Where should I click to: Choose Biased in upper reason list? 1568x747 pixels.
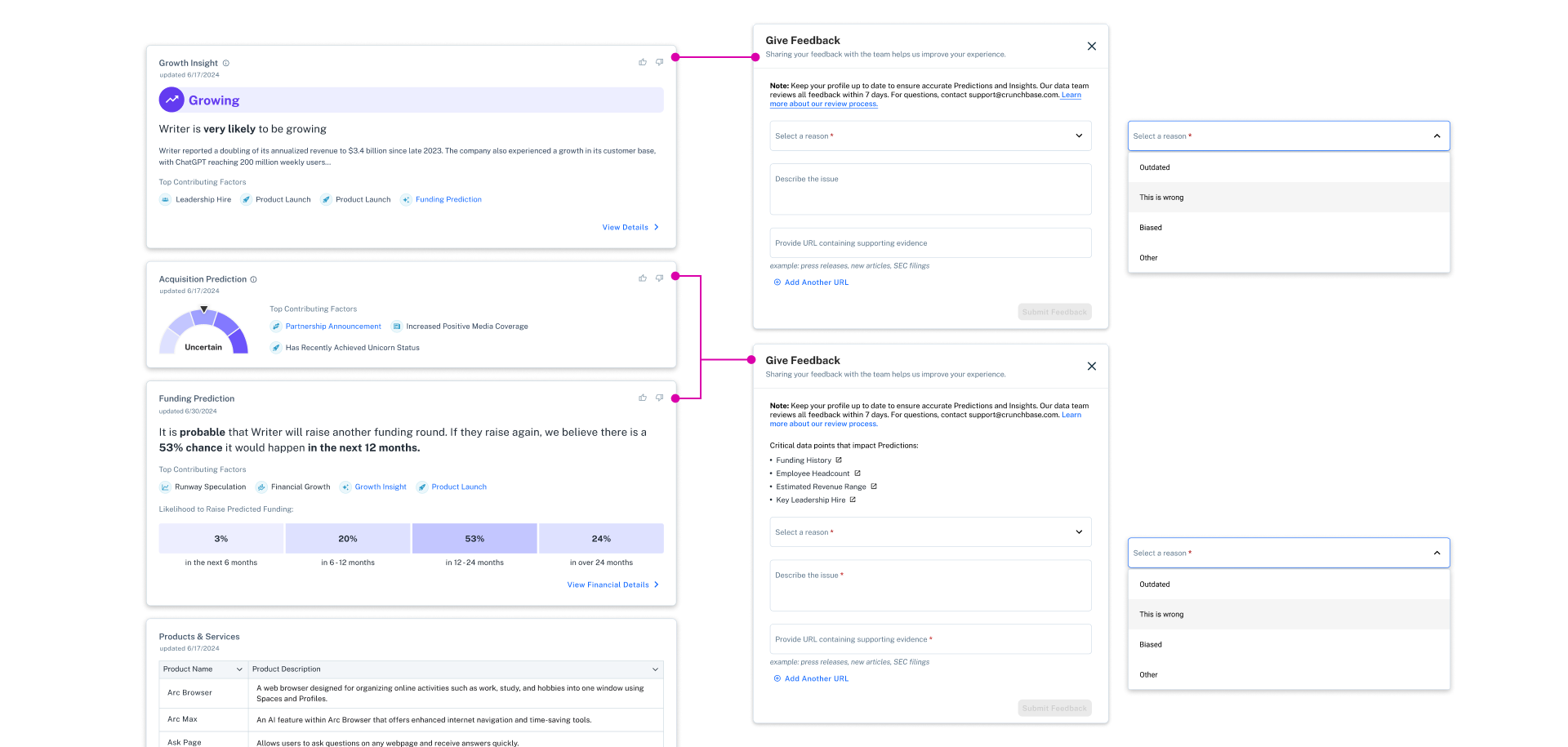click(1289, 228)
